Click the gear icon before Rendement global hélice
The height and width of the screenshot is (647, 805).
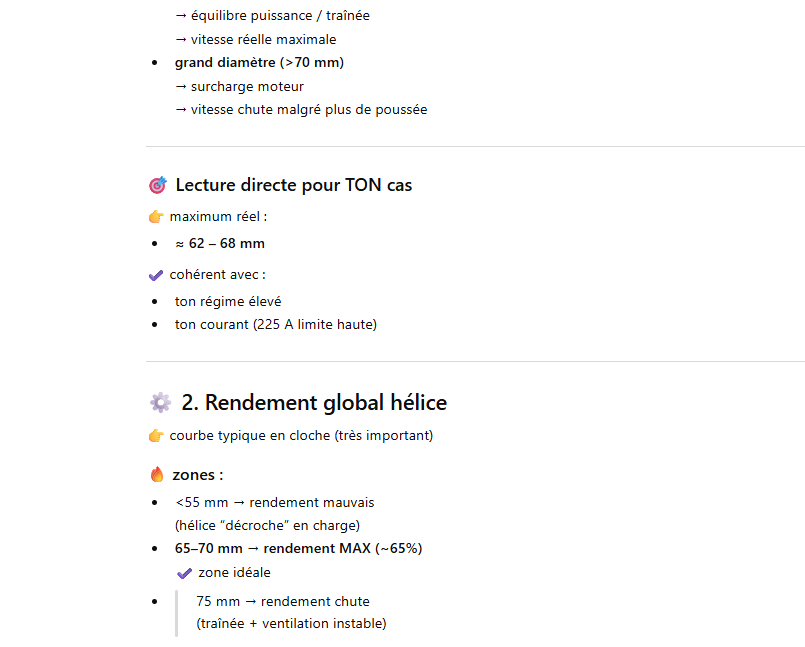coord(160,403)
